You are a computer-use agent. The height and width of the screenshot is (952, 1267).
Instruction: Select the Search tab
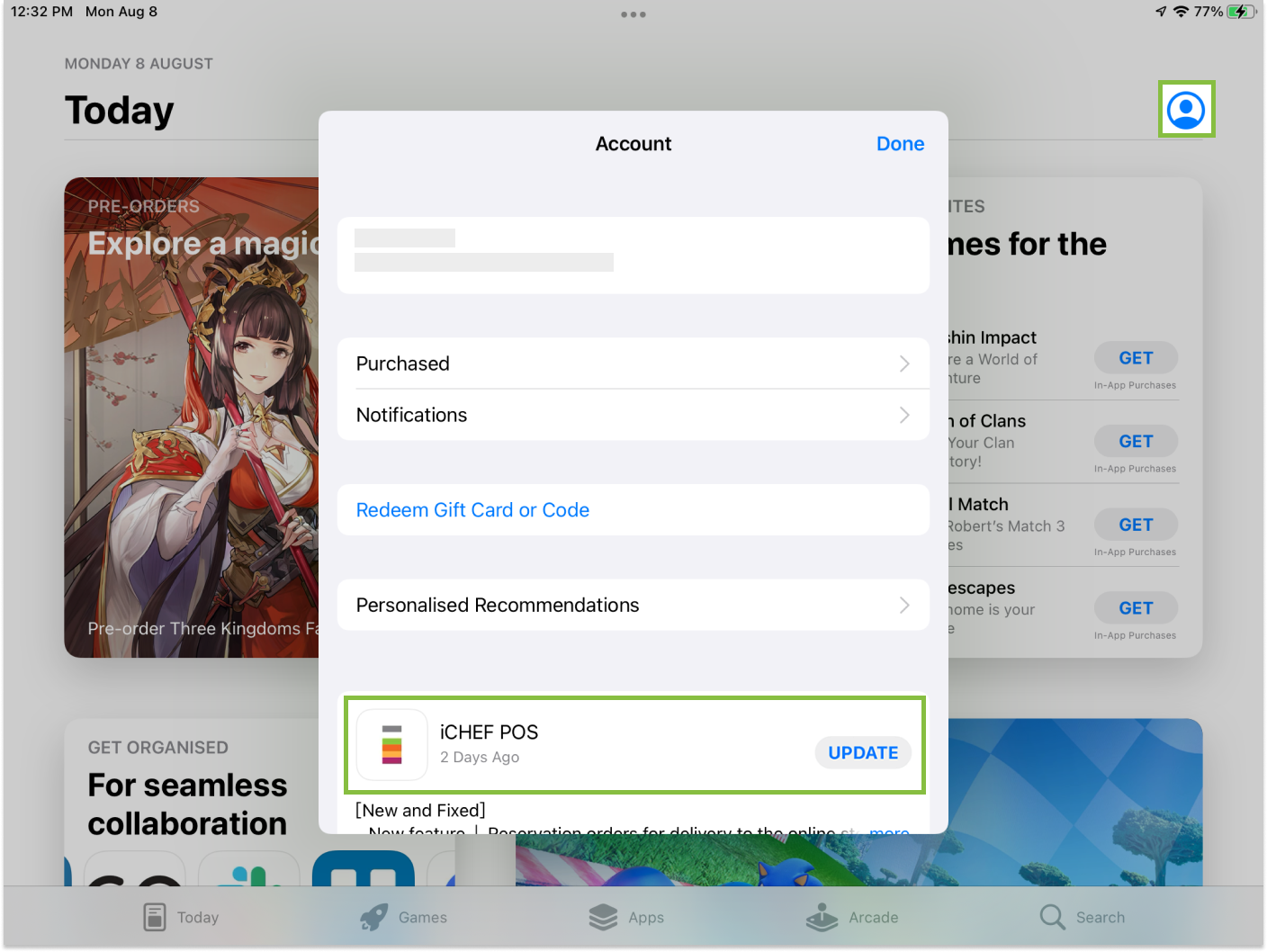point(1082,917)
